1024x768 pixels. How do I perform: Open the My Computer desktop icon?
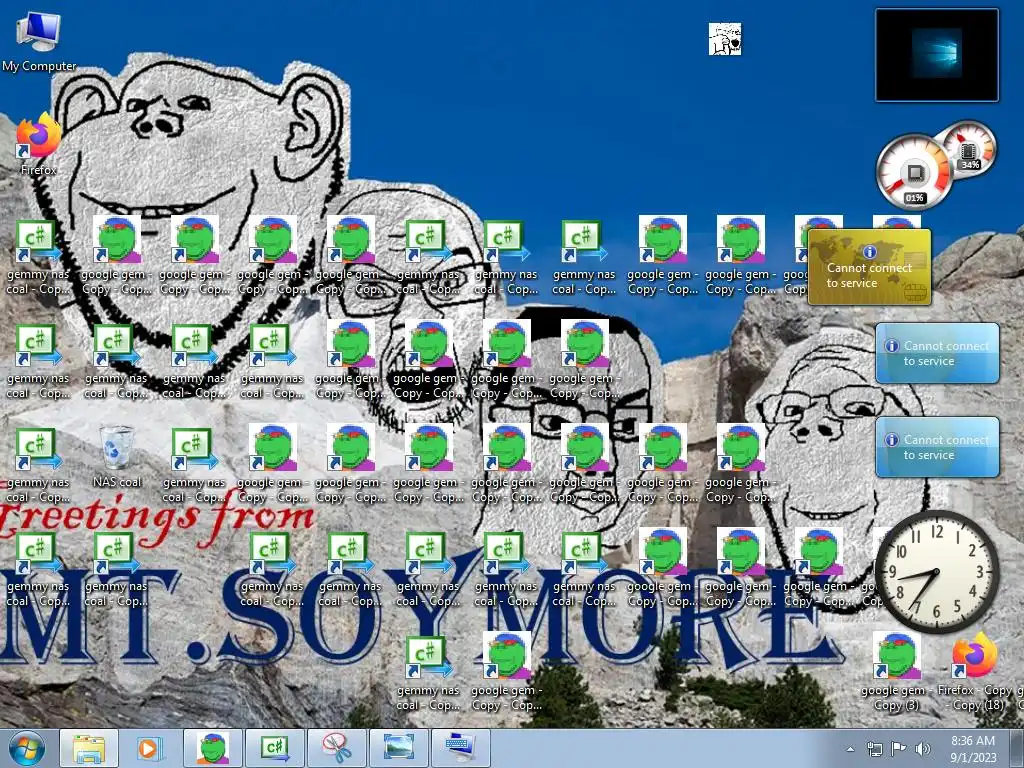[39, 40]
